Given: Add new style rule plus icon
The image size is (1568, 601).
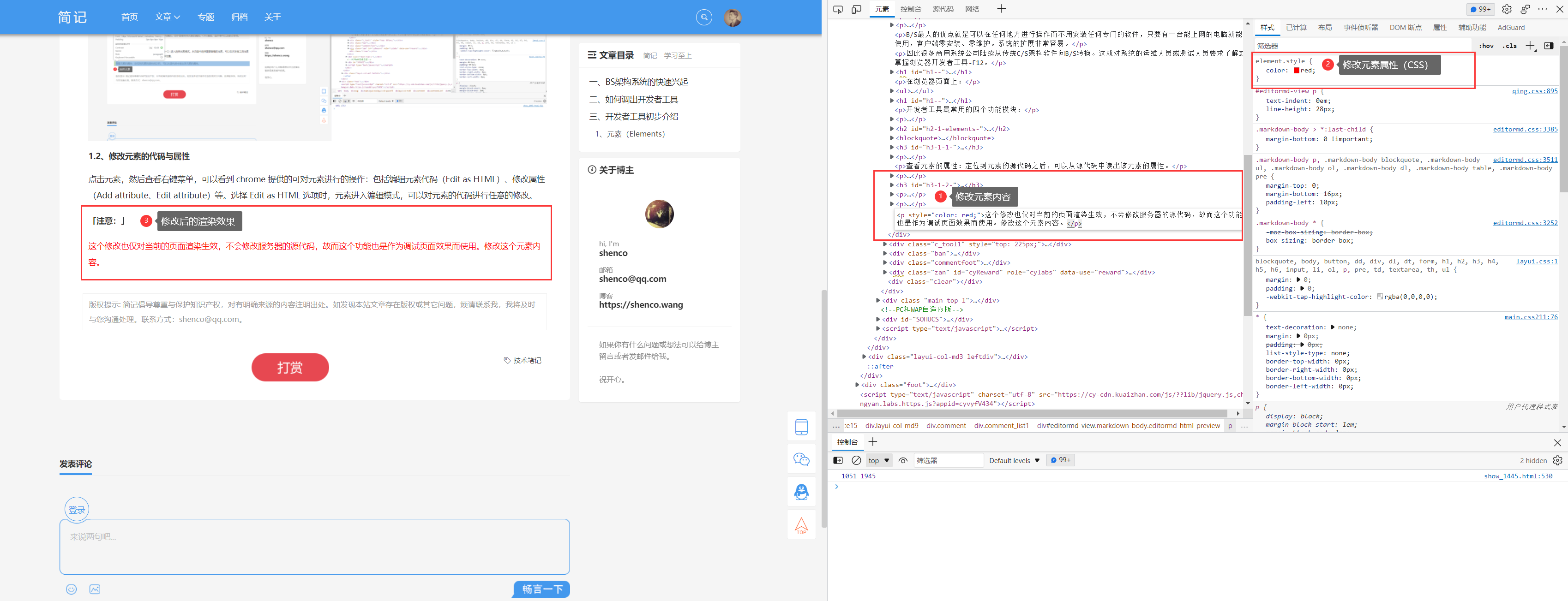Looking at the screenshot, I should [x=1530, y=46].
